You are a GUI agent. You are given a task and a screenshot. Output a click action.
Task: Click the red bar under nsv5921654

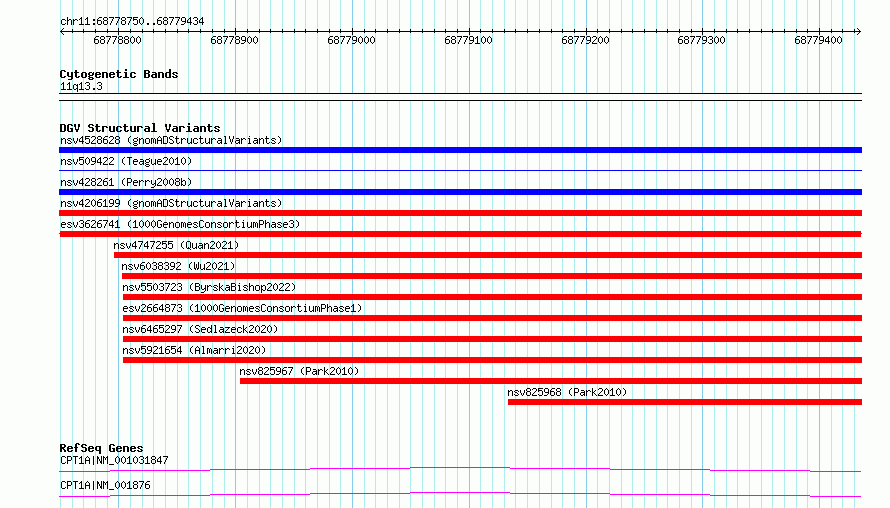point(493,360)
